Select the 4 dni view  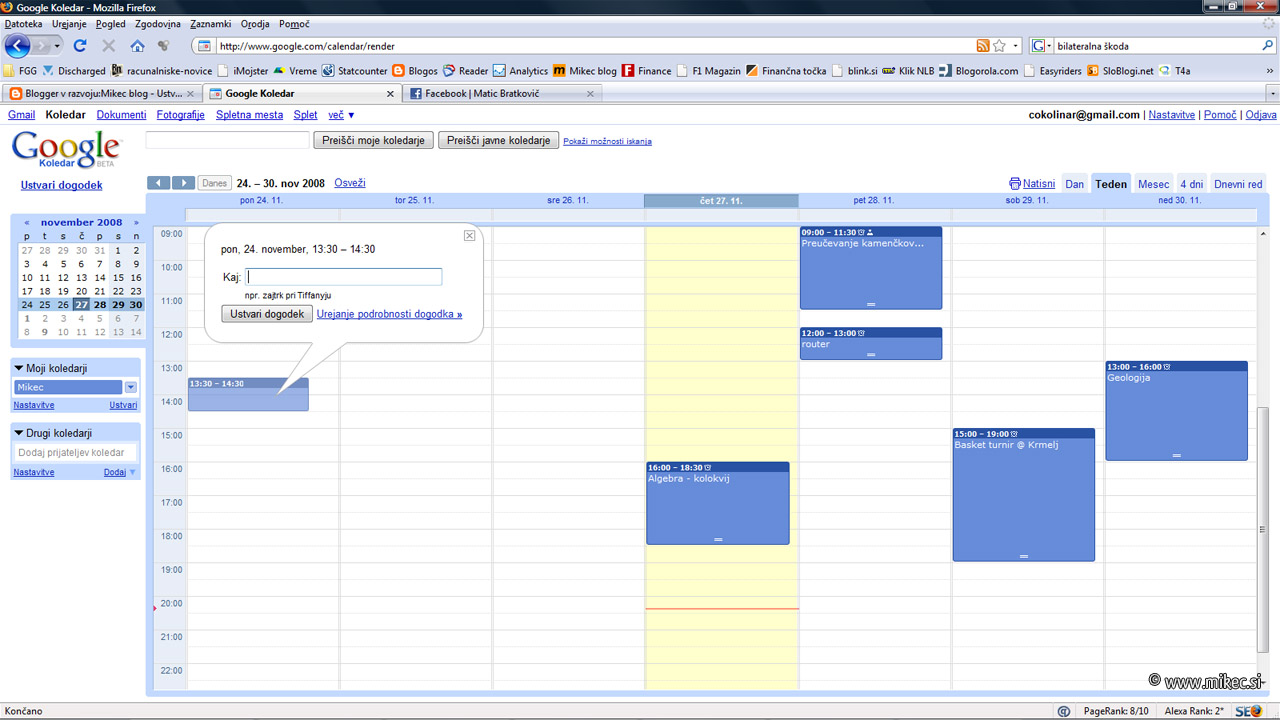[1191, 184]
